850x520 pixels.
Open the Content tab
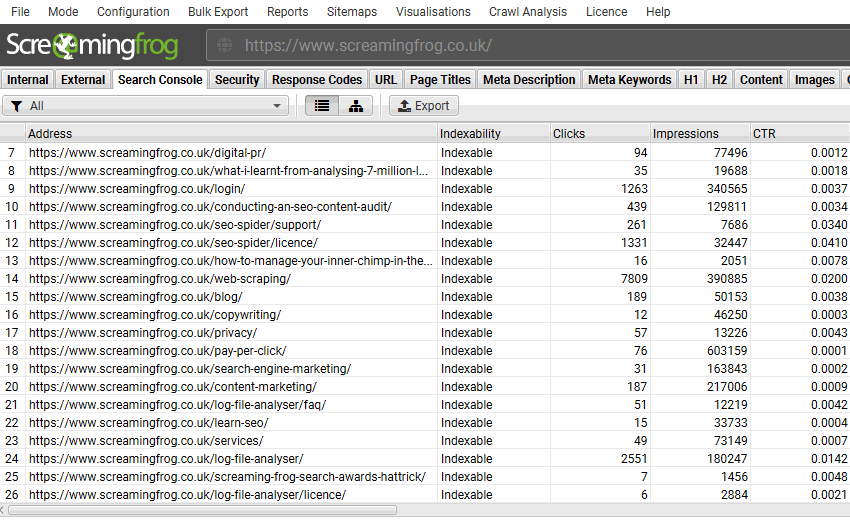pyautogui.click(x=761, y=80)
